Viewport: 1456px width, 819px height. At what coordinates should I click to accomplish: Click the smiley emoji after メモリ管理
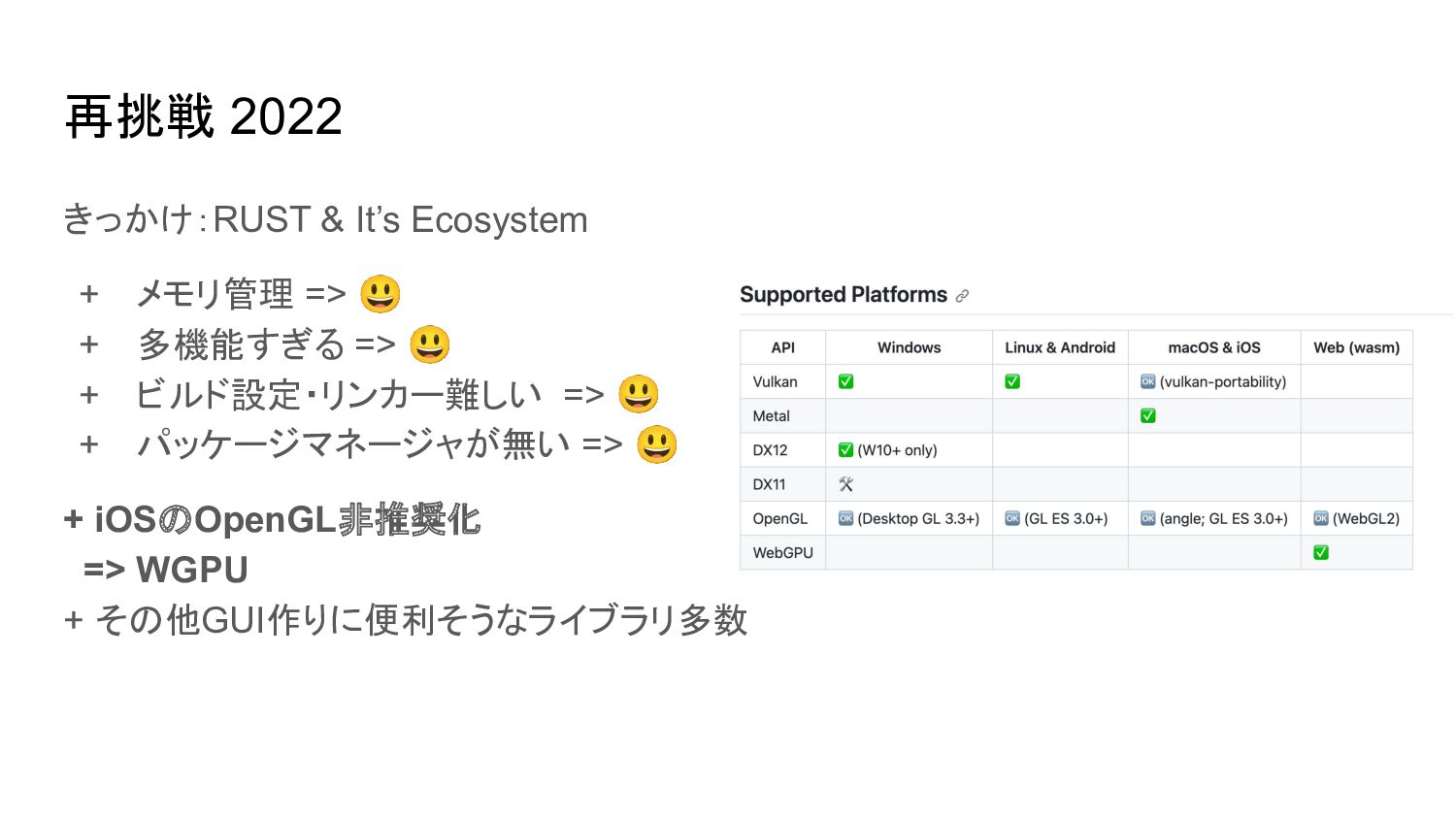[x=380, y=294]
